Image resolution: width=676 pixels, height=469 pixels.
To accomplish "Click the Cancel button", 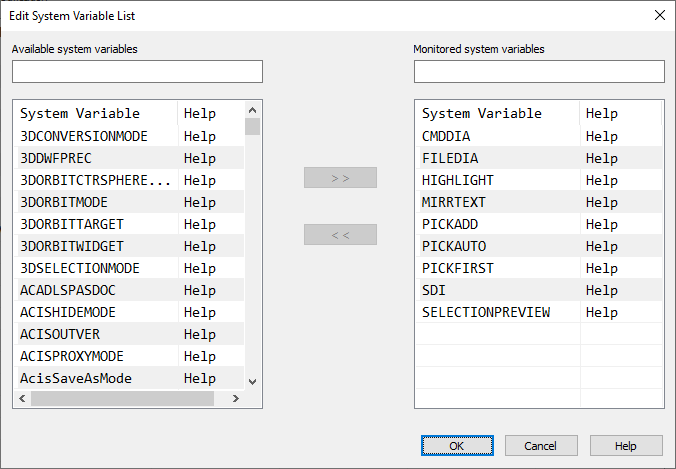I will point(541,445).
